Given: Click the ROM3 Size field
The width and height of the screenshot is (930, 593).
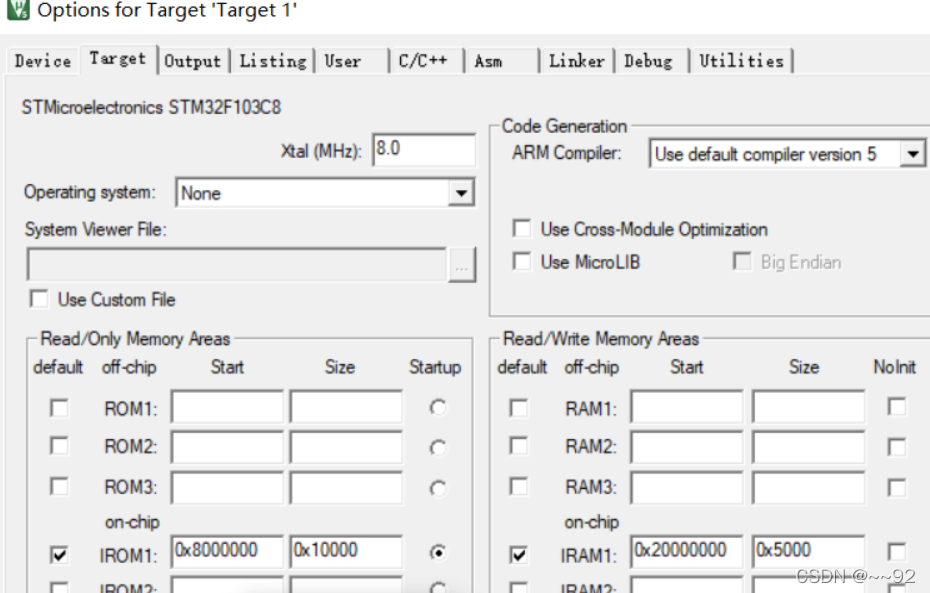Looking at the screenshot, I should [x=346, y=487].
